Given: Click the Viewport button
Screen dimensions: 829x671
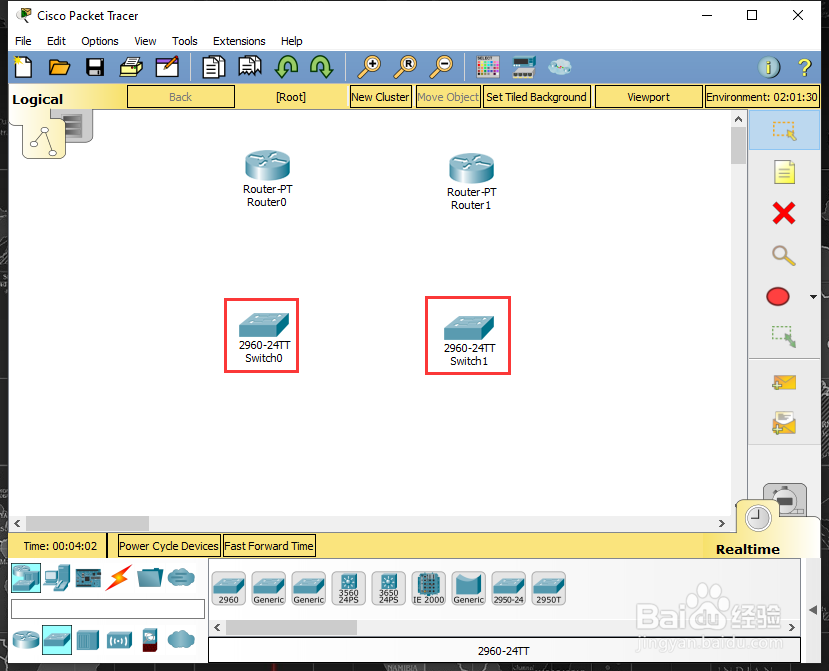Looking at the screenshot, I should 648,97.
